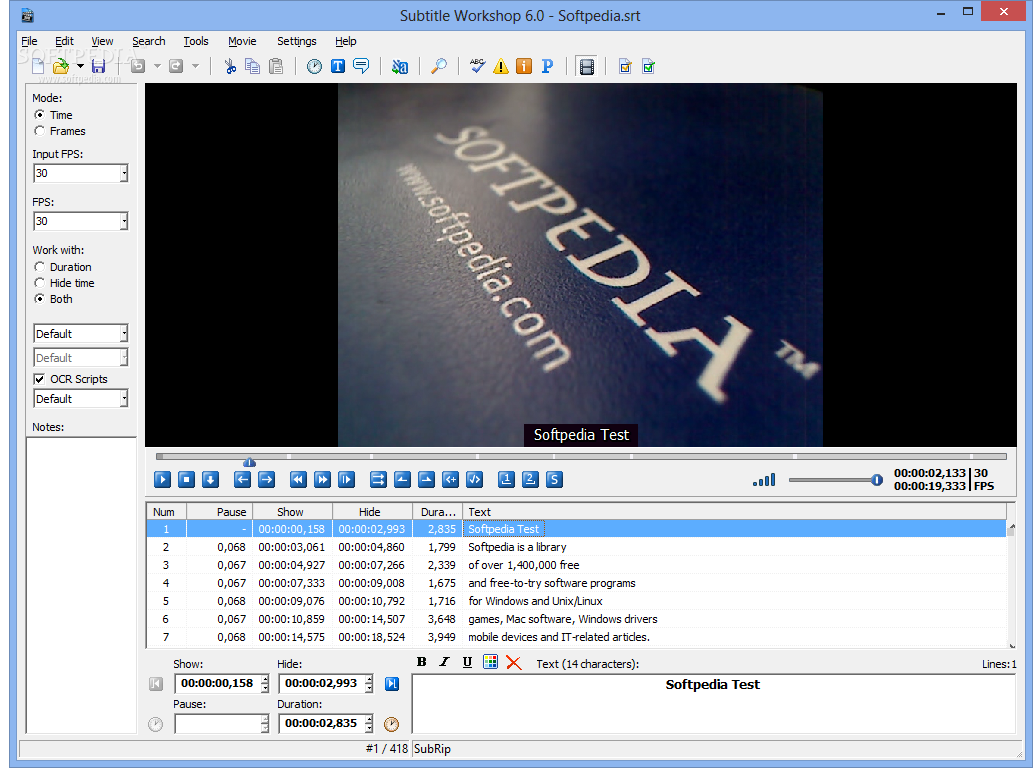Click the Cut scissors icon
This screenshot has width=1033, height=768.
(x=230, y=66)
